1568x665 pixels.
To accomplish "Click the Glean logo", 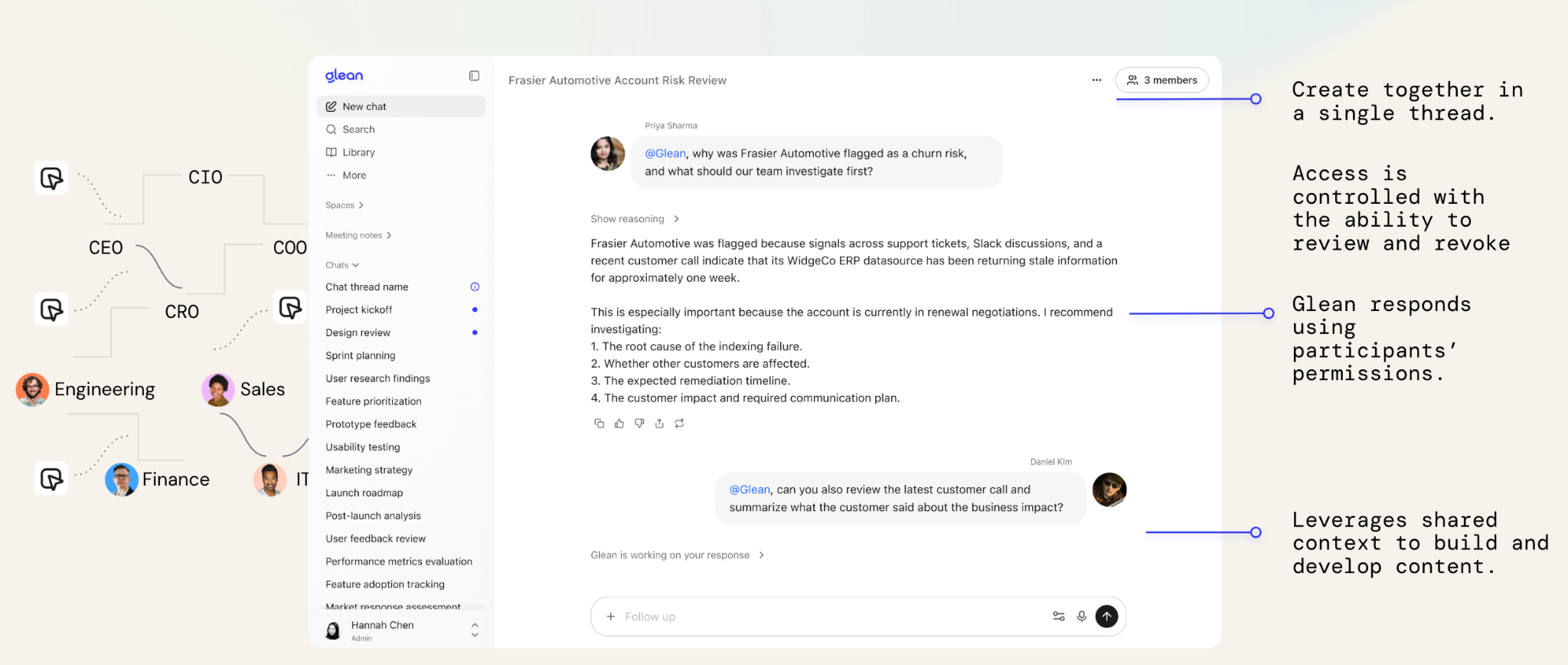I will point(344,75).
